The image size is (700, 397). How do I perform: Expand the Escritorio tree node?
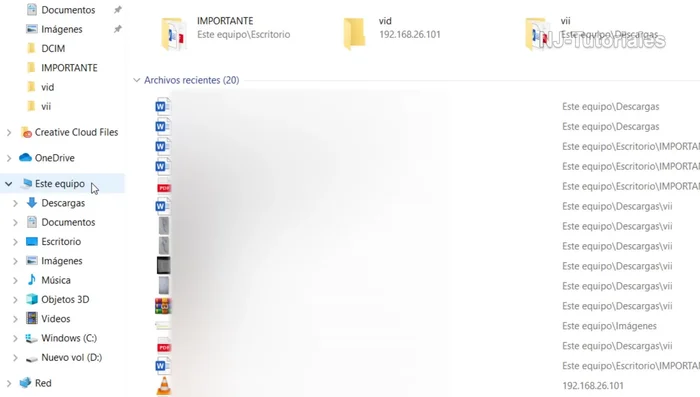coord(15,242)
